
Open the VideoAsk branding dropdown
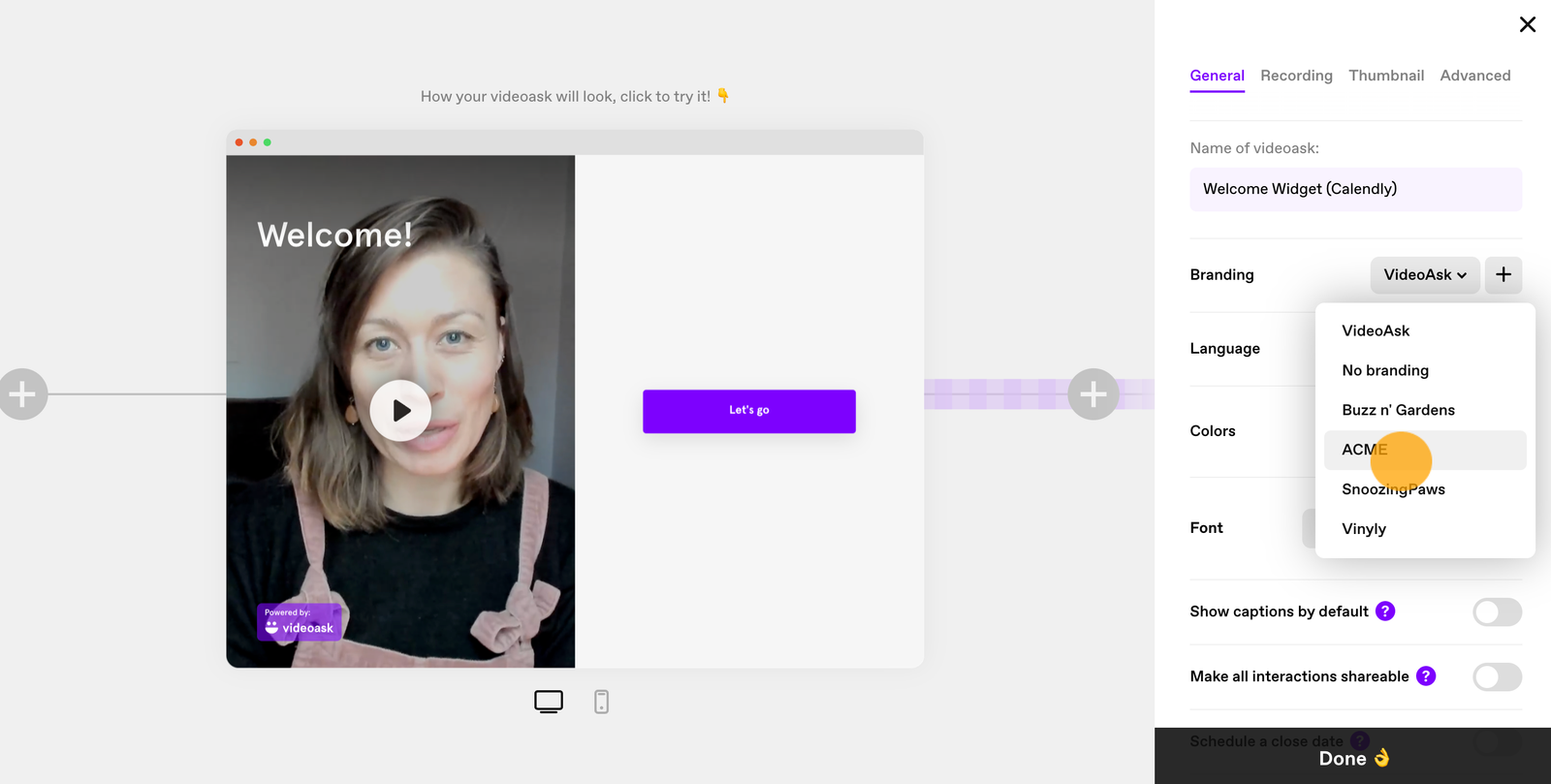tap(1425, 275)
